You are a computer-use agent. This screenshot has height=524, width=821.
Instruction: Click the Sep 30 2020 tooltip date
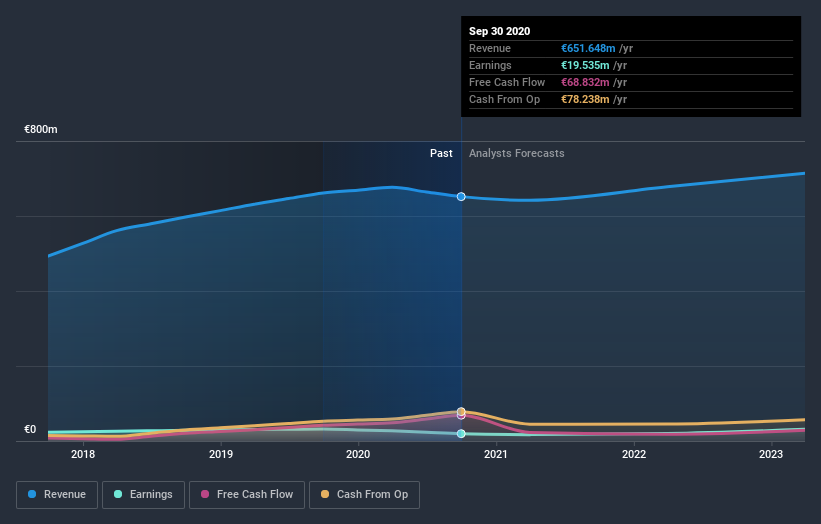(500, 31)
